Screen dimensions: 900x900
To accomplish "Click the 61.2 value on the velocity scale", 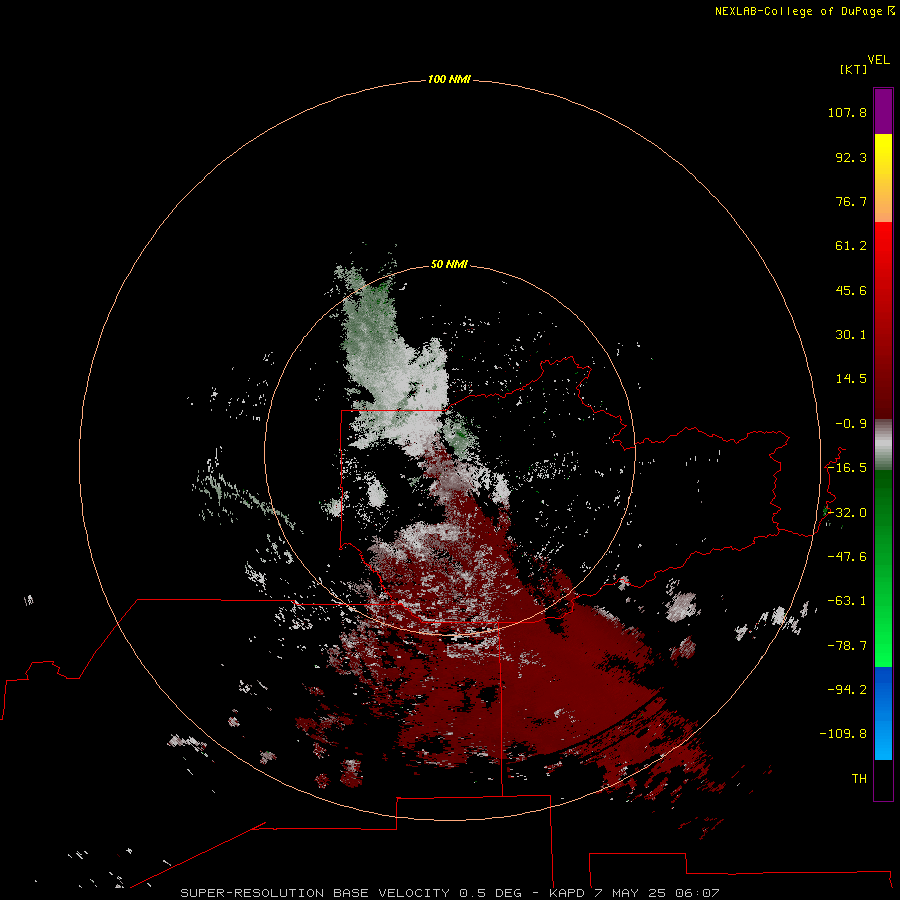I will [851, 246].
